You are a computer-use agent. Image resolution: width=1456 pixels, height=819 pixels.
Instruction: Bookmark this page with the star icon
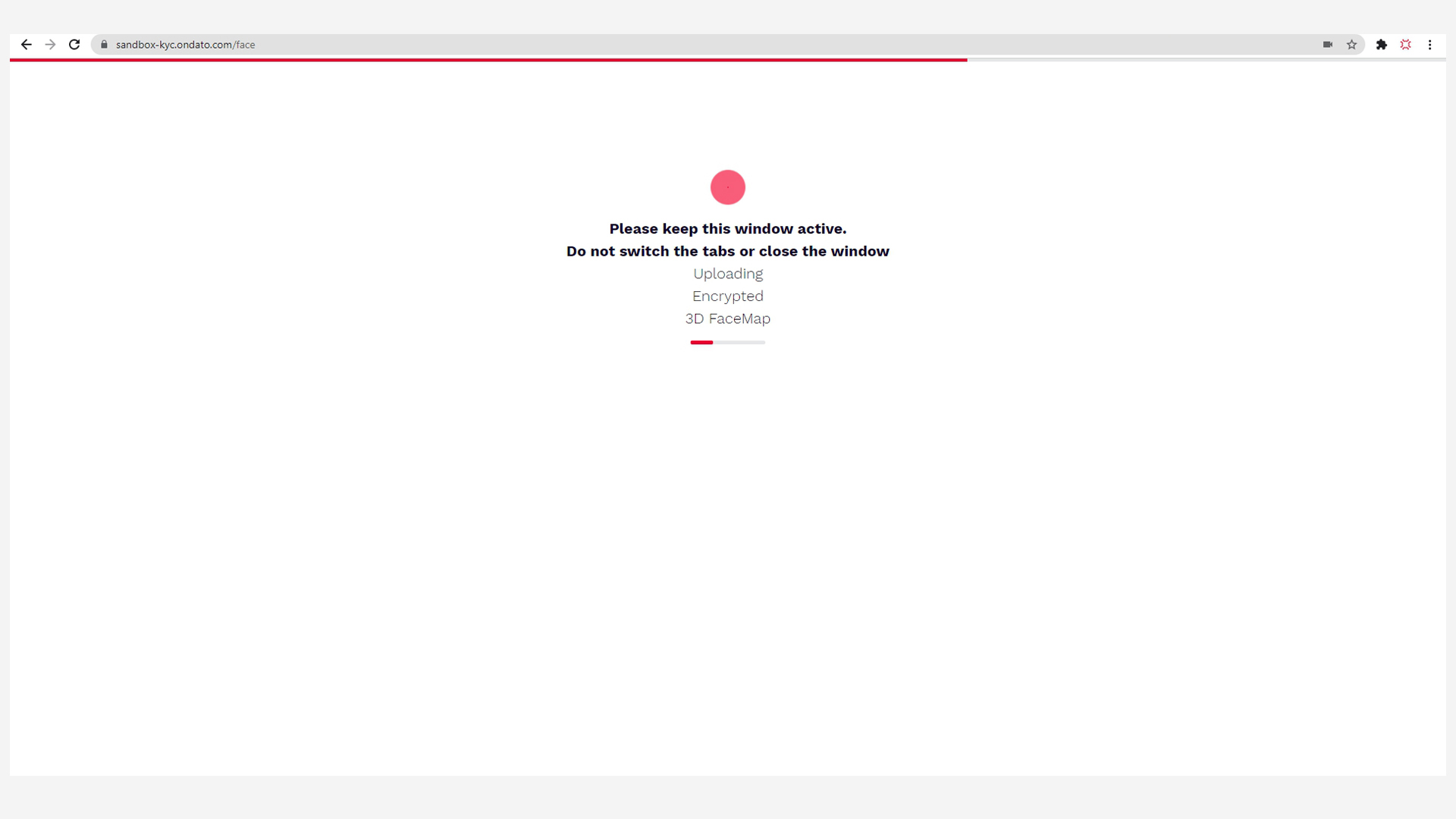coord(1351,45)
